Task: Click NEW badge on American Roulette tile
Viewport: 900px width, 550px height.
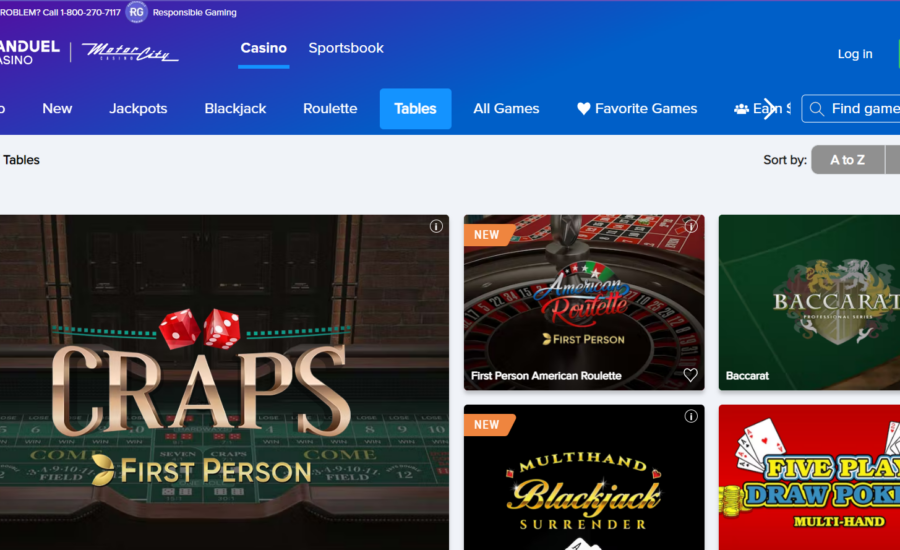Action: coord(488,234)
